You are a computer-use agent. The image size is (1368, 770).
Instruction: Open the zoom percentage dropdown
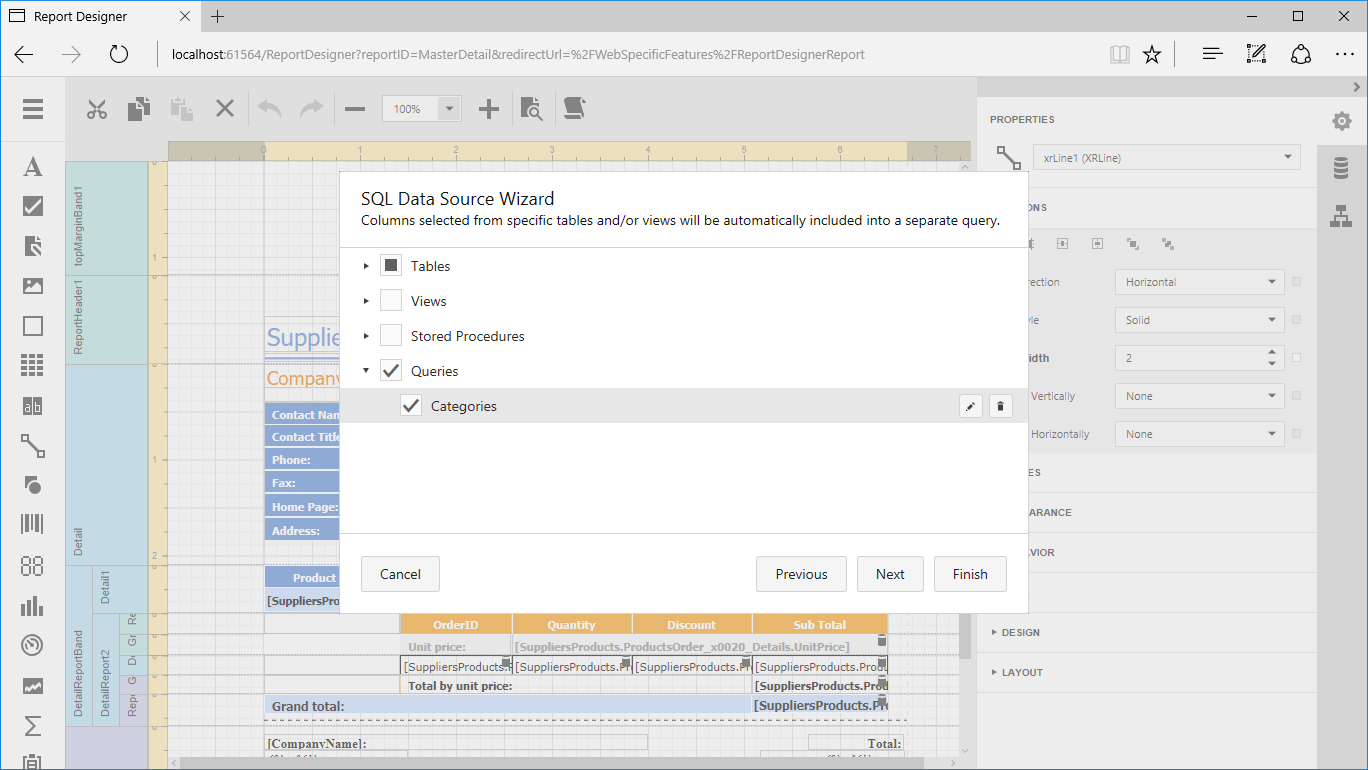tap(447, 108)
